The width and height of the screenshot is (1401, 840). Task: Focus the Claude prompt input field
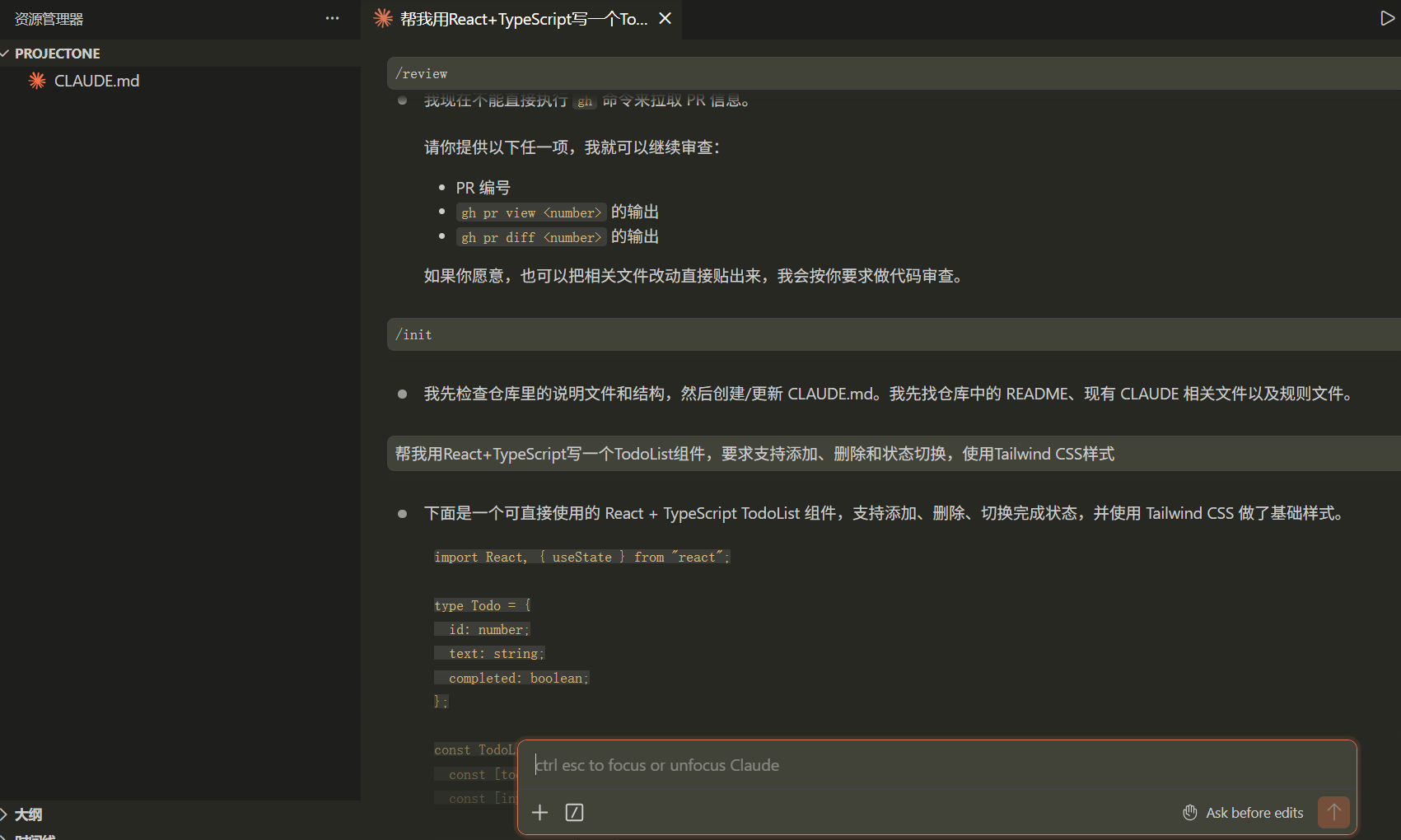(936, 765)
